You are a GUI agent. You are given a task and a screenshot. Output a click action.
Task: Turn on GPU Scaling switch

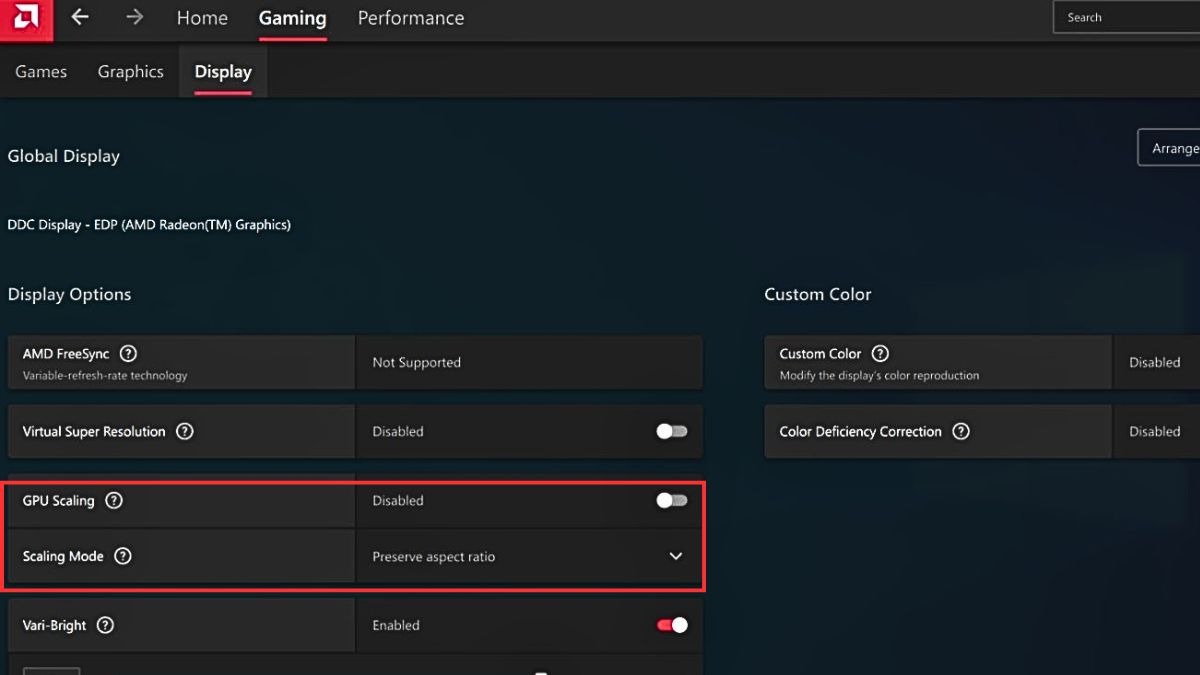672,501
